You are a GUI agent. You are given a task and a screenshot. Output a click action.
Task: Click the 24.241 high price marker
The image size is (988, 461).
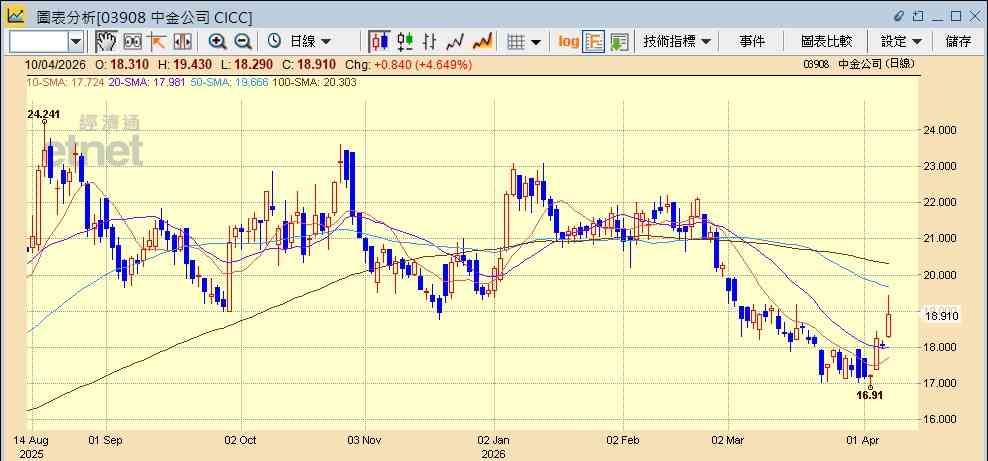point(43,114)
